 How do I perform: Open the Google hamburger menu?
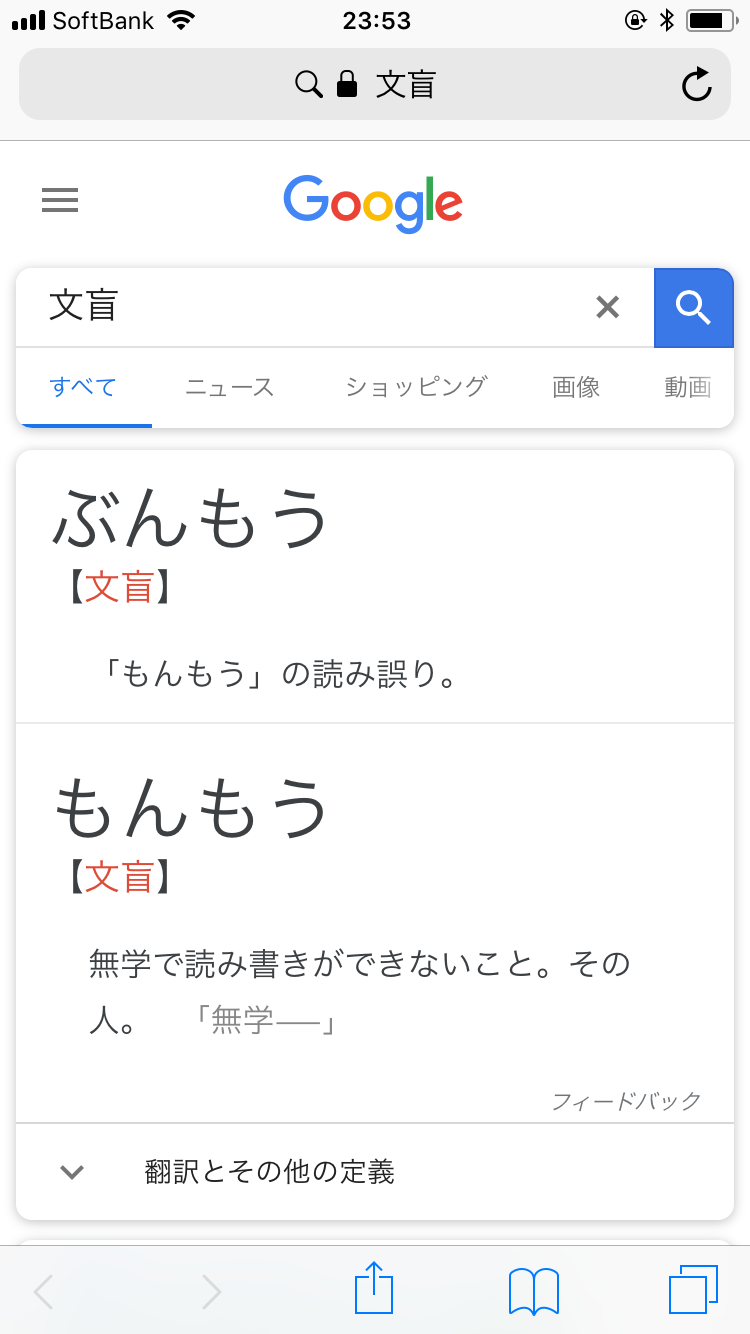click(x=60, y=201)
